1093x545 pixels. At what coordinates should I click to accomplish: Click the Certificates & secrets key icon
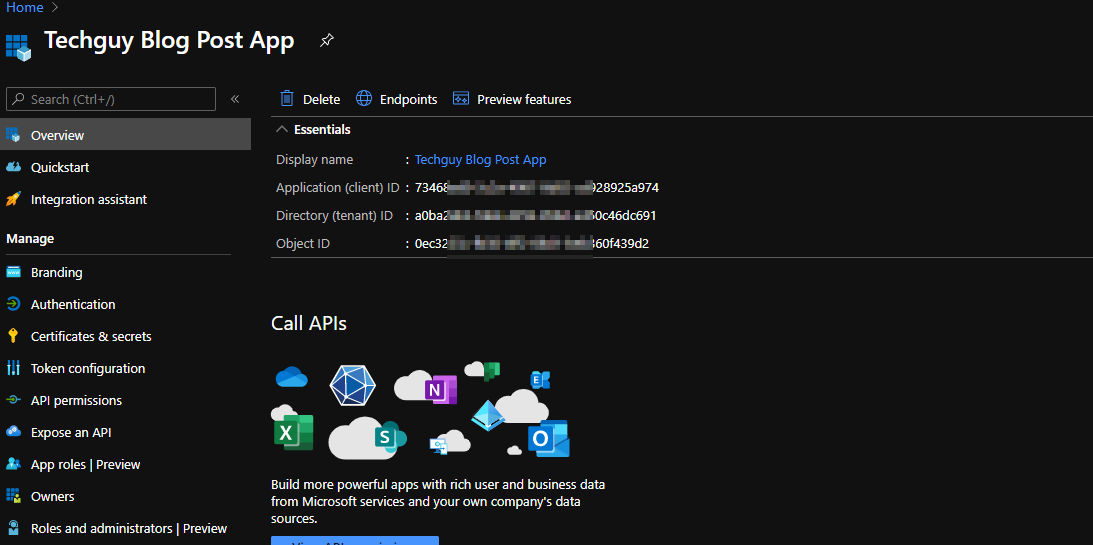click(13, 337)
